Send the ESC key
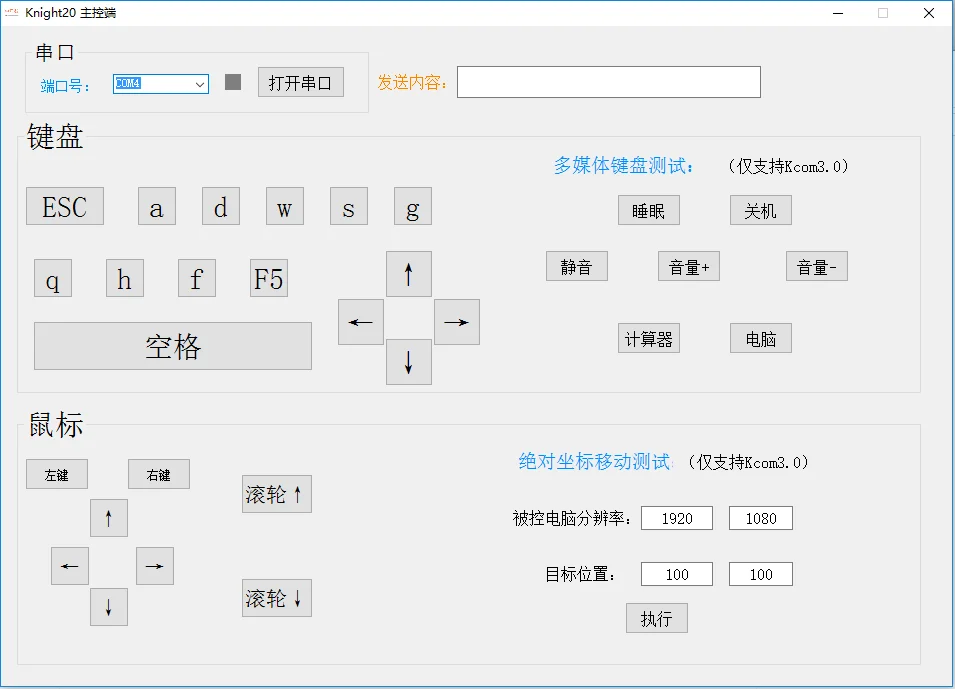Image resolution: width=955 pixels, height=689 pixels. pos(65,207)
